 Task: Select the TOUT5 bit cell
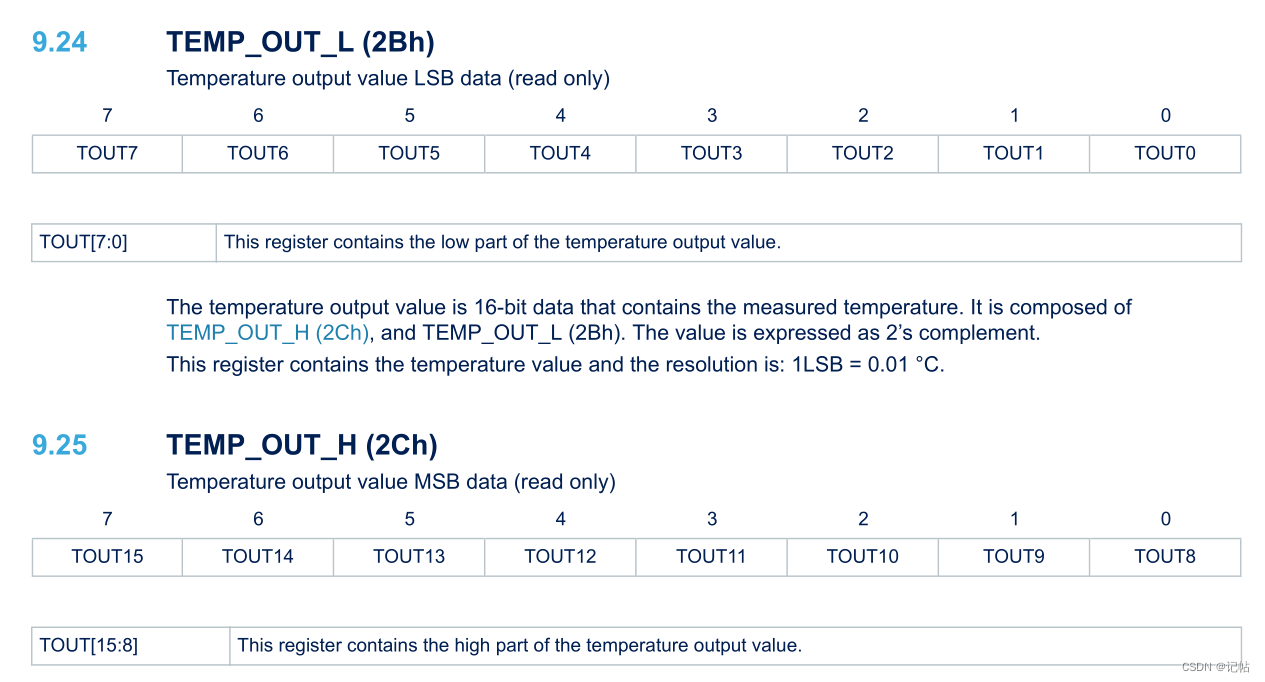point(409,154)
